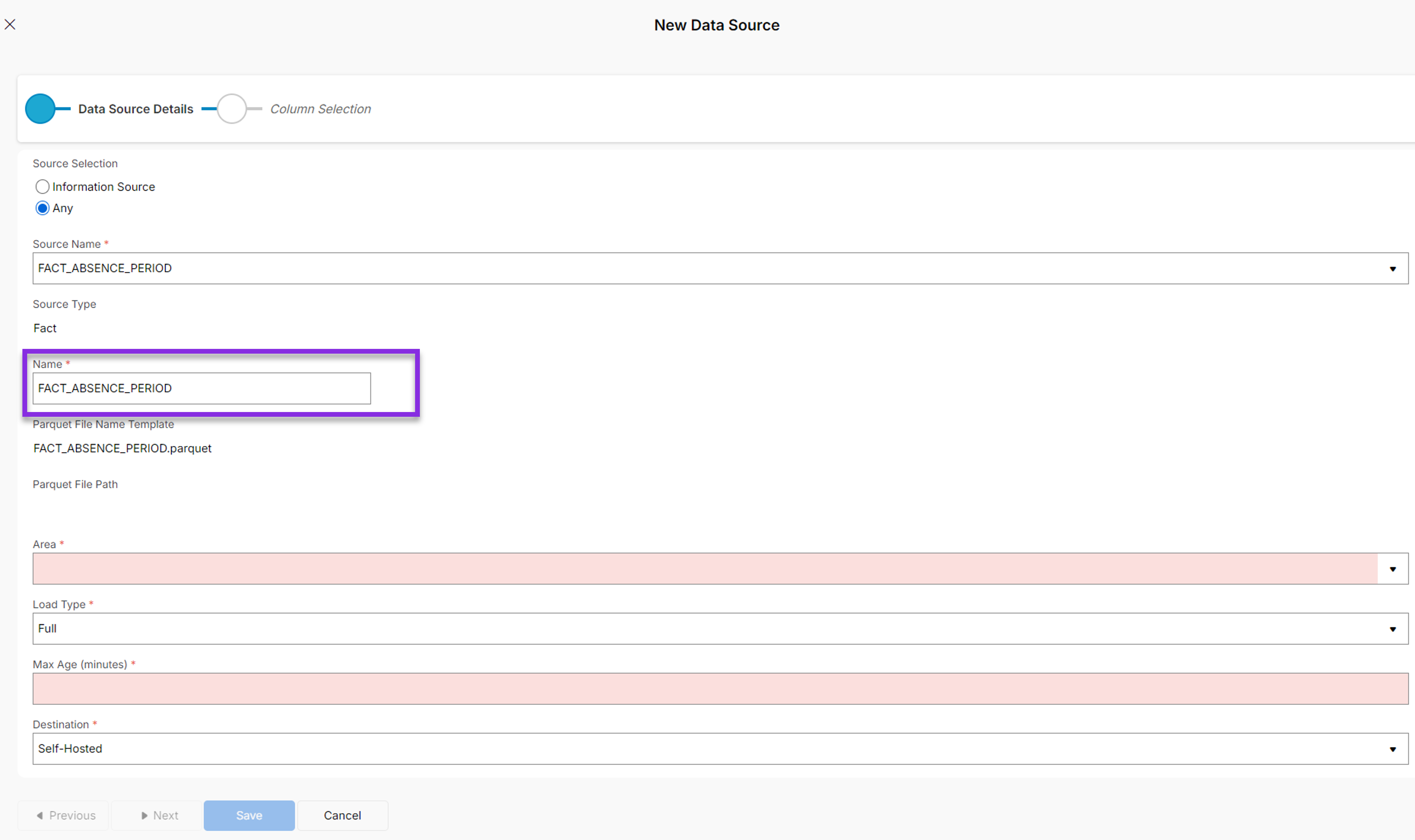This screenshot has height=840, width=1415.
Task: Click the Column Selection step label
Action: pos(320,109)
